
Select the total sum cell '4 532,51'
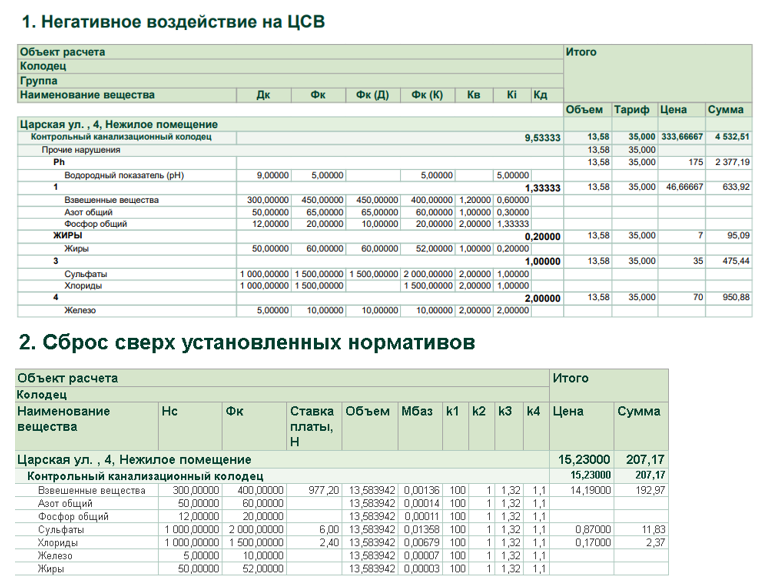pos(731,136)
